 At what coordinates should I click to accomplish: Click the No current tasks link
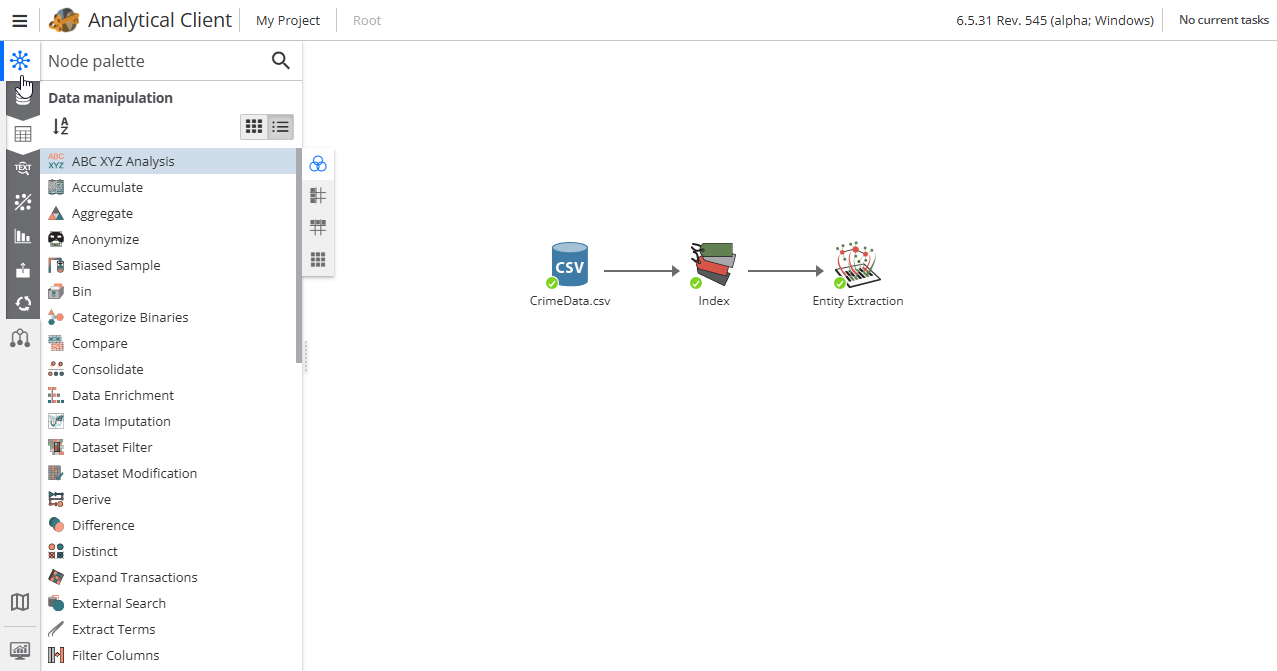tap(1223, 20)
